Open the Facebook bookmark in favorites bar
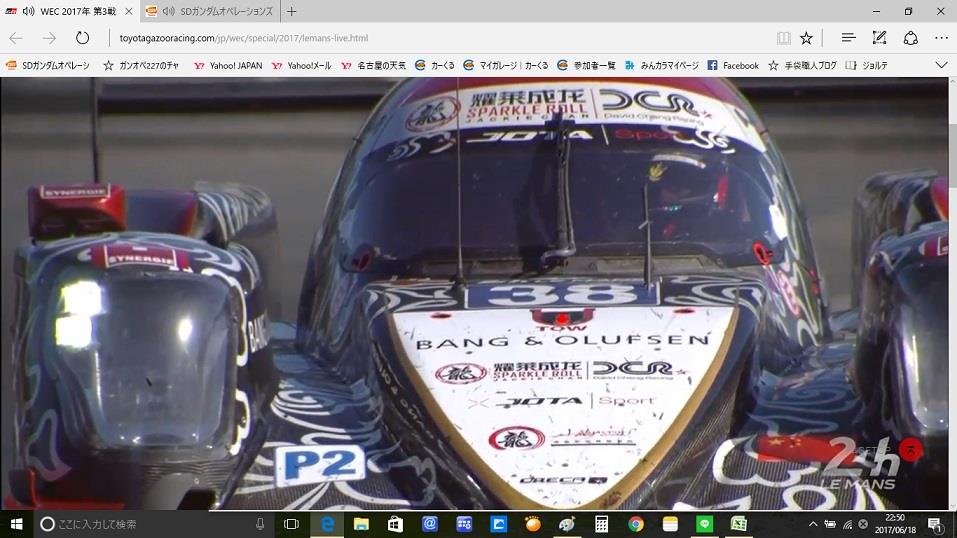The width and height of the screenshot is (957, 538). (733, 65)
